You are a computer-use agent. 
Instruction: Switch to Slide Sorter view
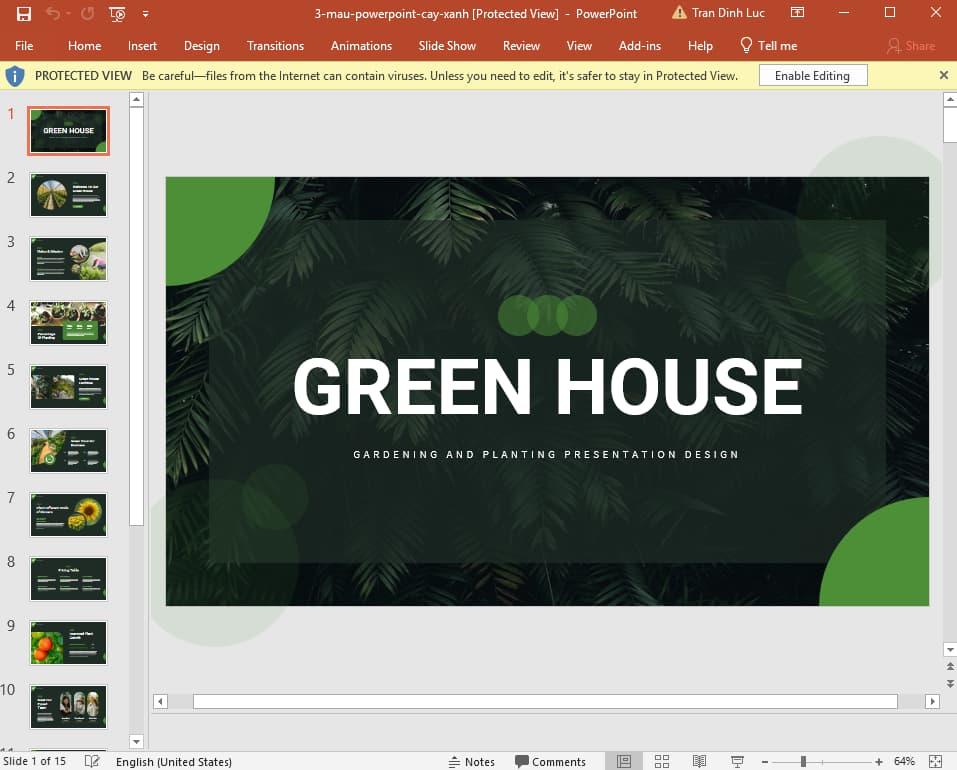[x=662, y=761]
